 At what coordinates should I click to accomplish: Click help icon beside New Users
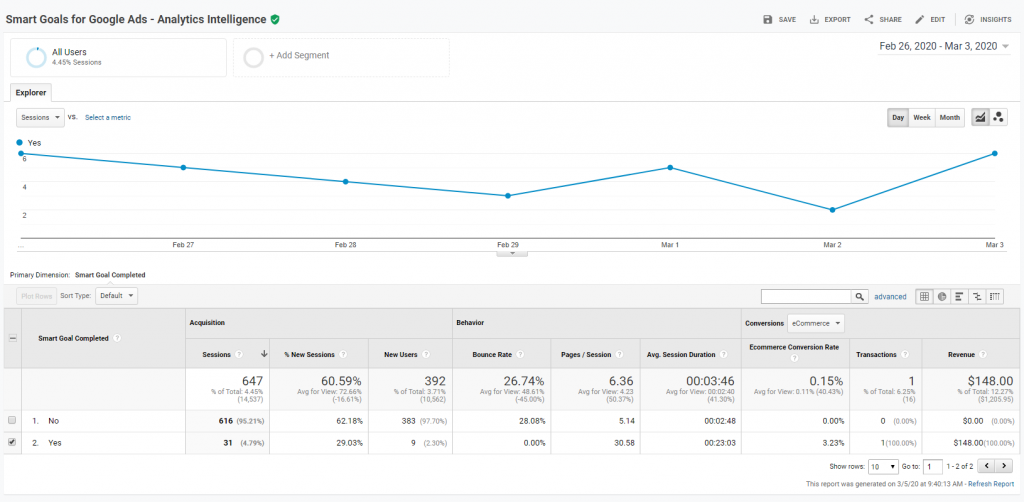pyautogui.click(x=426, y=354)
